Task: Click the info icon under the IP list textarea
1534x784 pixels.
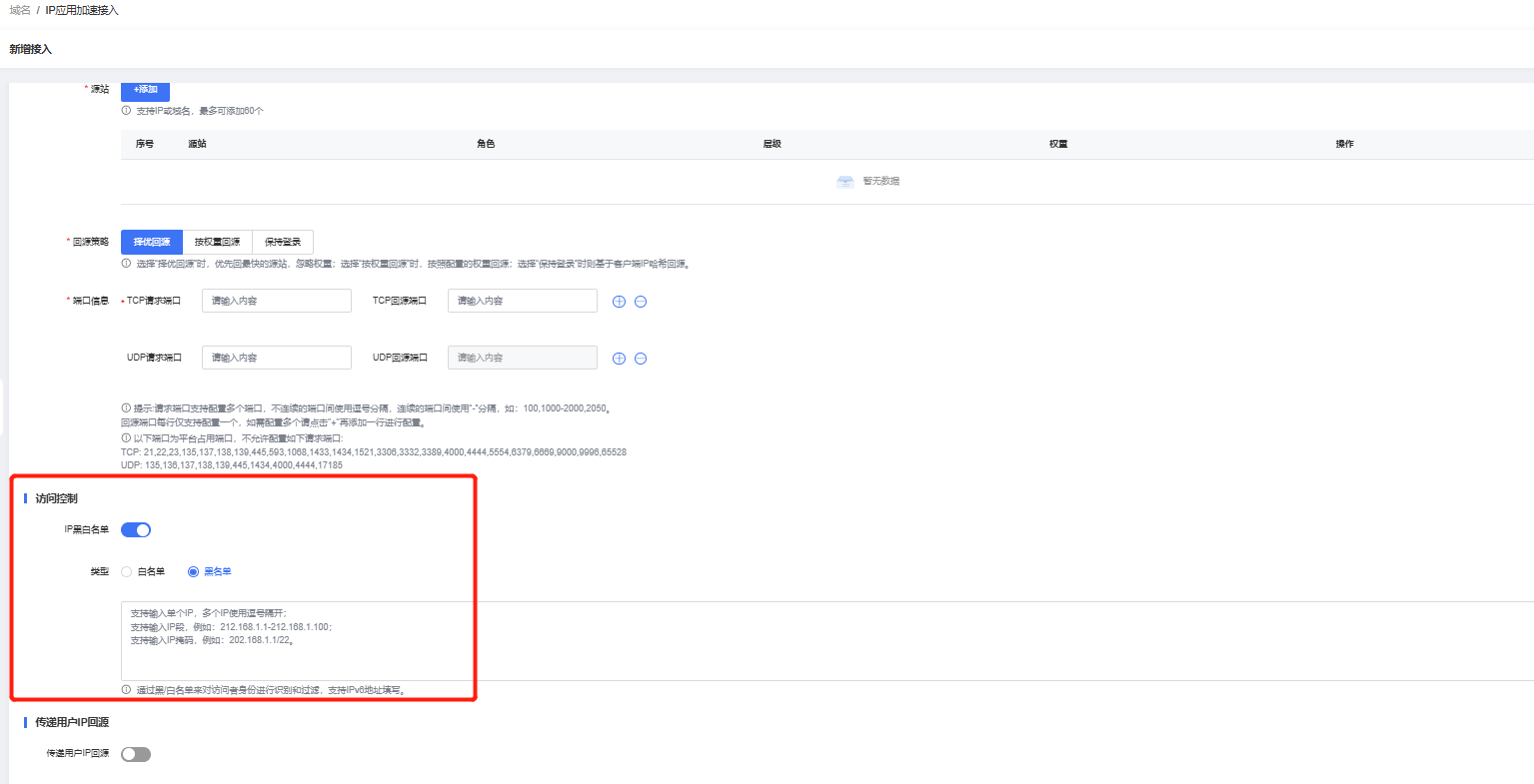Action: click(126, 690)
